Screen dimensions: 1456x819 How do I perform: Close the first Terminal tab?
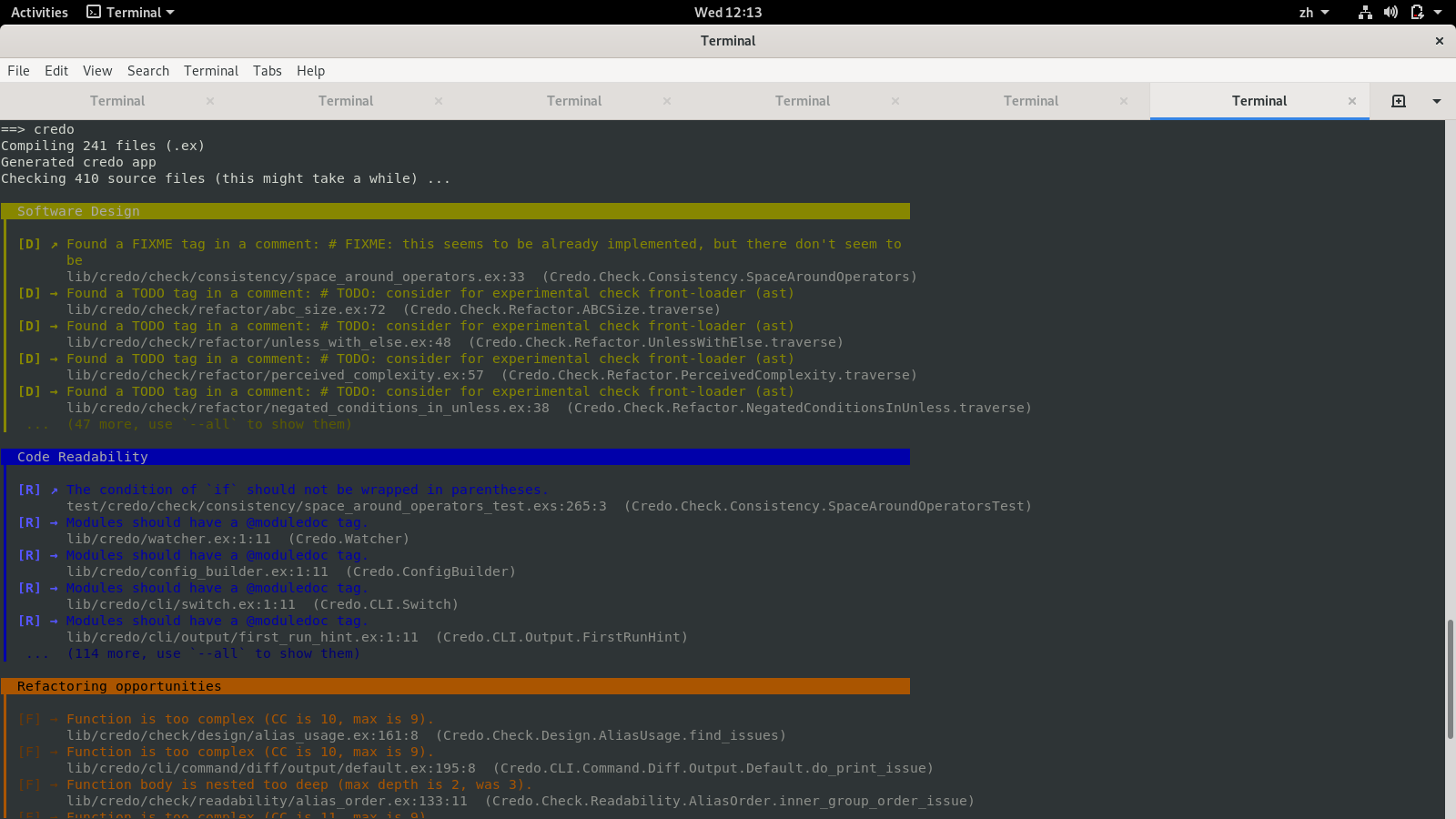(x=210, y=101)
